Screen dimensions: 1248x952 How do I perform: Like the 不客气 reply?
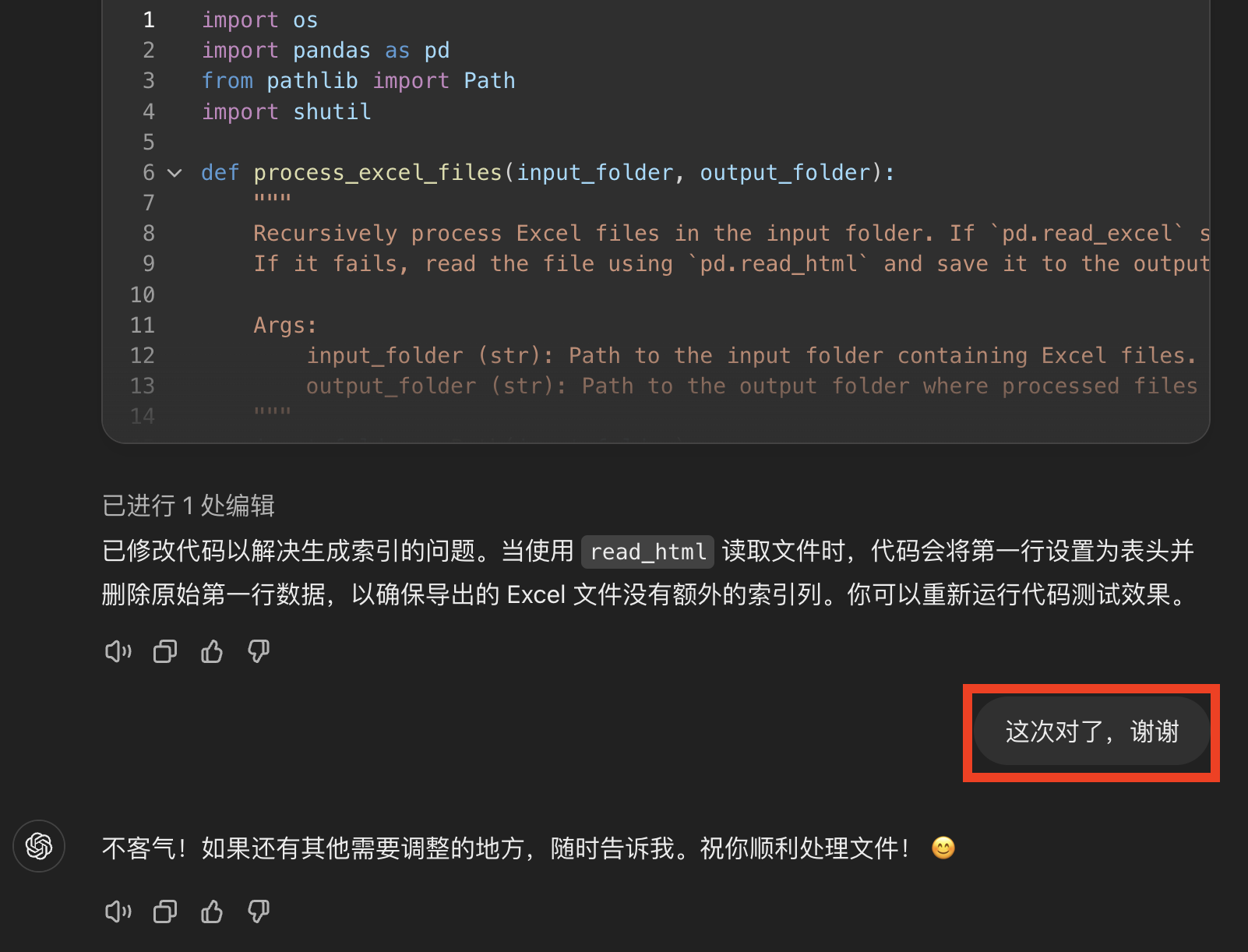[212, 911]
